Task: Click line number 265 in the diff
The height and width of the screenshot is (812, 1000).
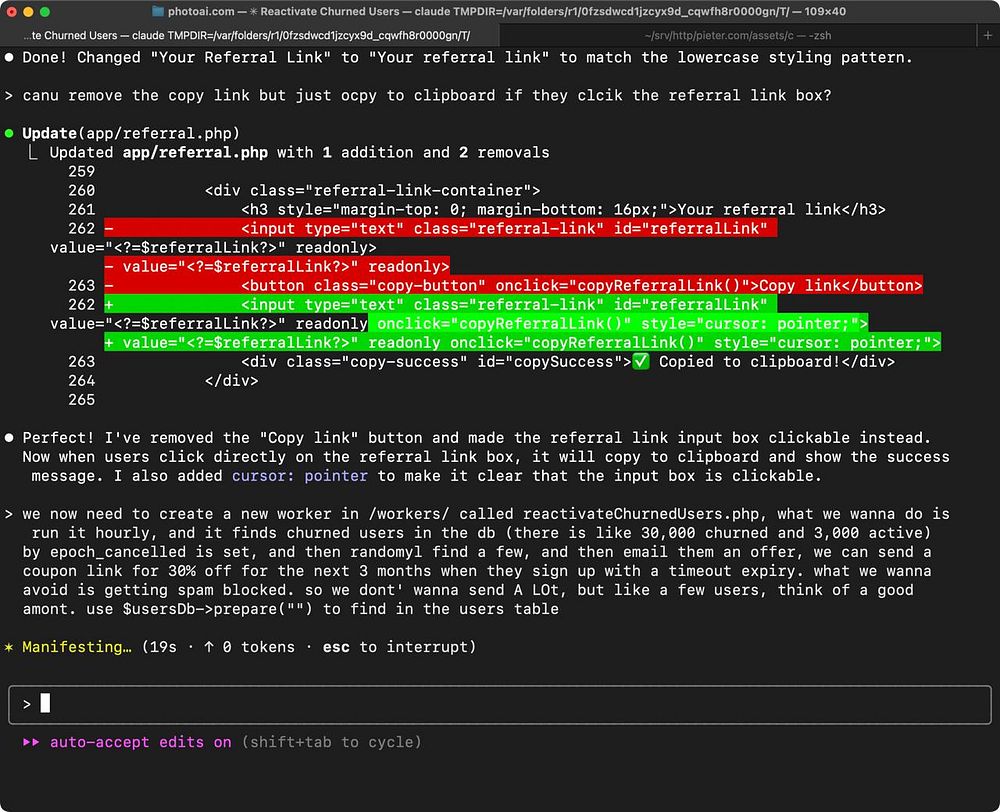Action: (x=82, y=400)
